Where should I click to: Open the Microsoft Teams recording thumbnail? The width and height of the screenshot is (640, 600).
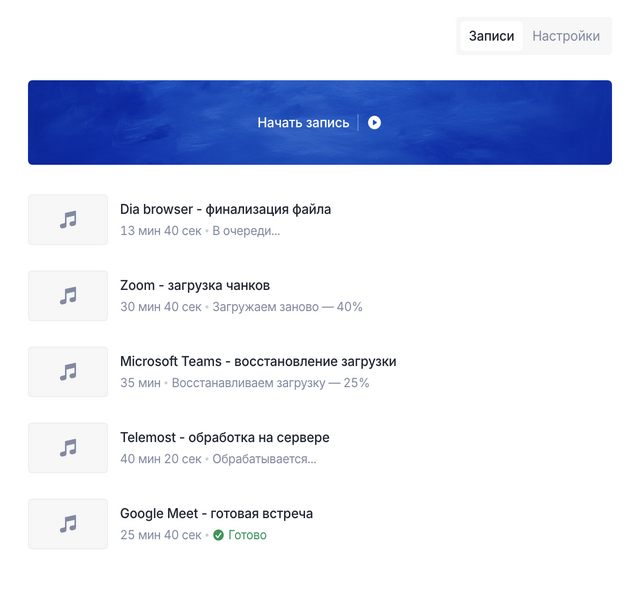click(x=68, y=371)
